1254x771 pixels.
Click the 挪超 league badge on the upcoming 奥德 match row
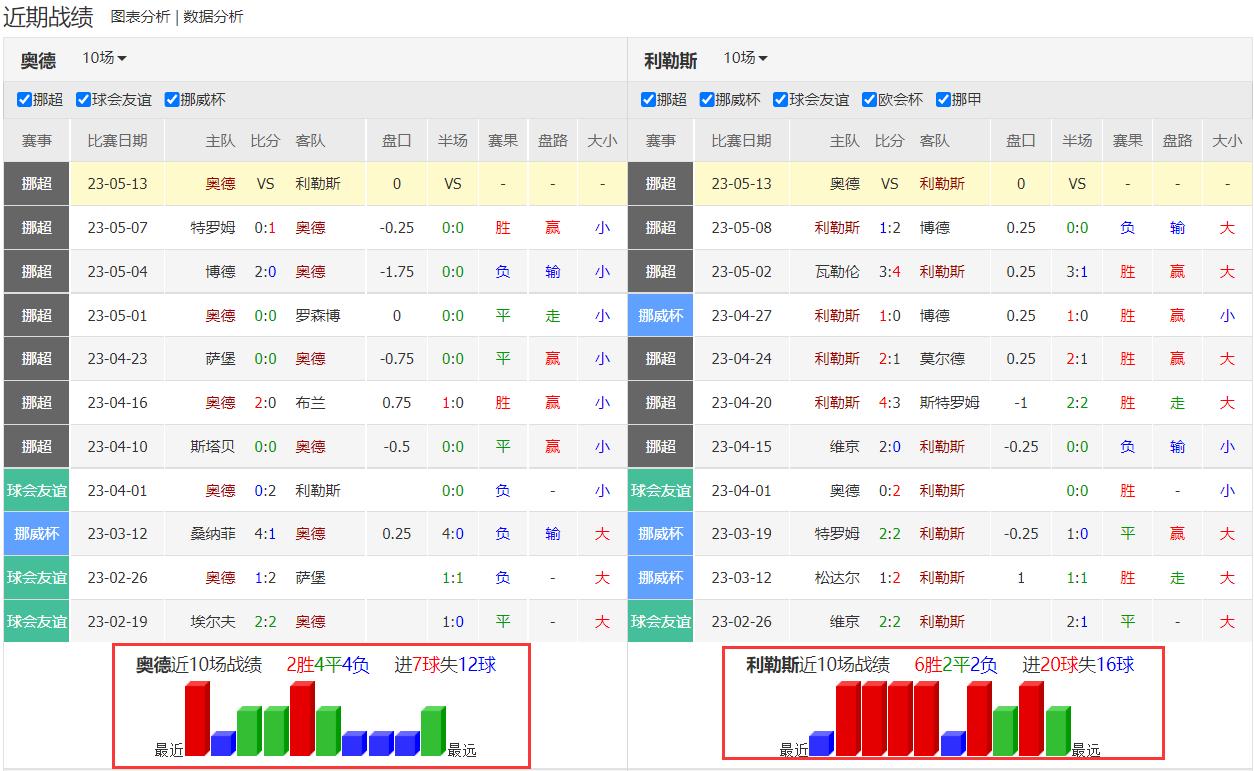click(37, 184)
